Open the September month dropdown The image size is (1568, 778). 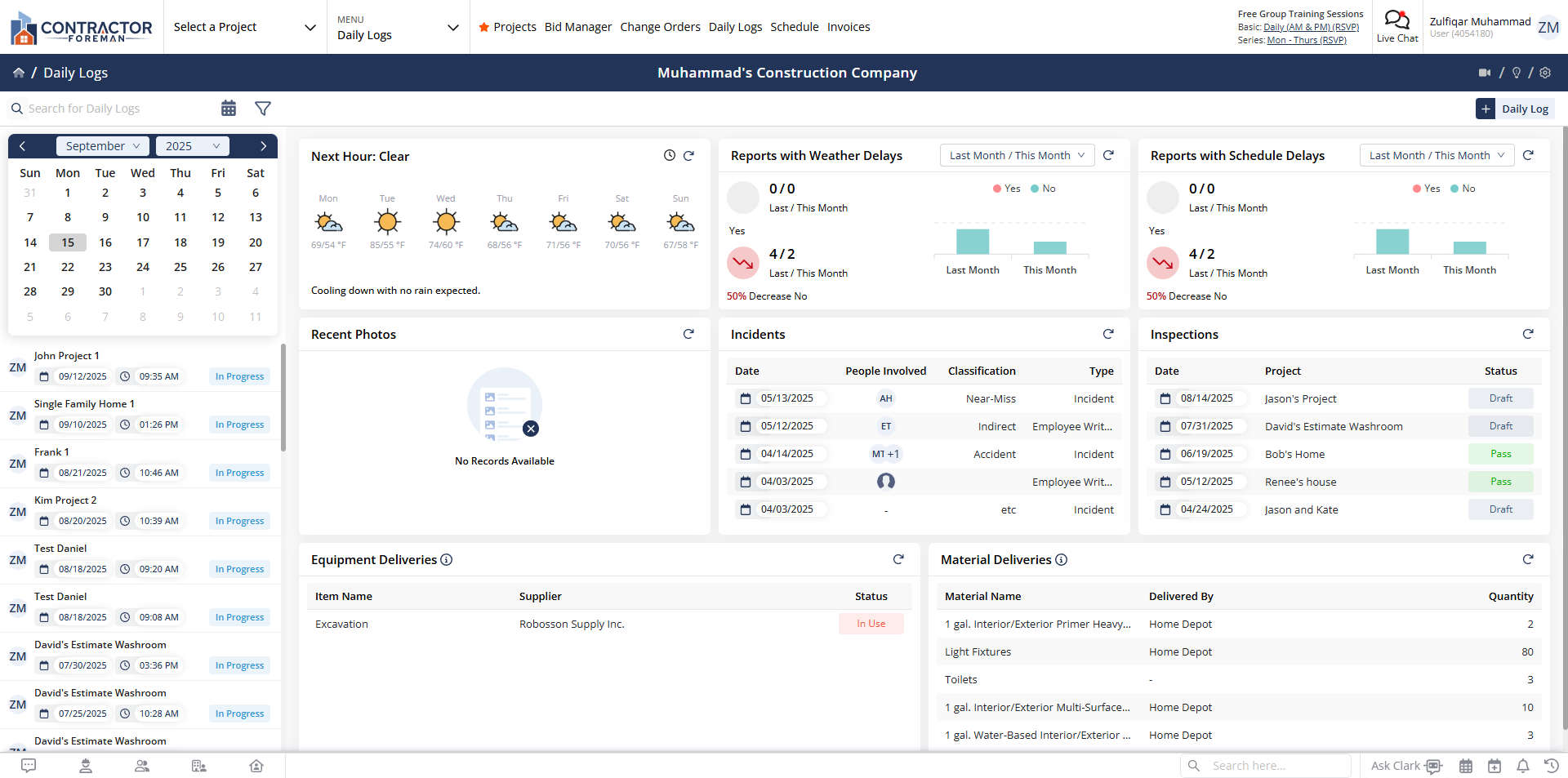point(103,146)
